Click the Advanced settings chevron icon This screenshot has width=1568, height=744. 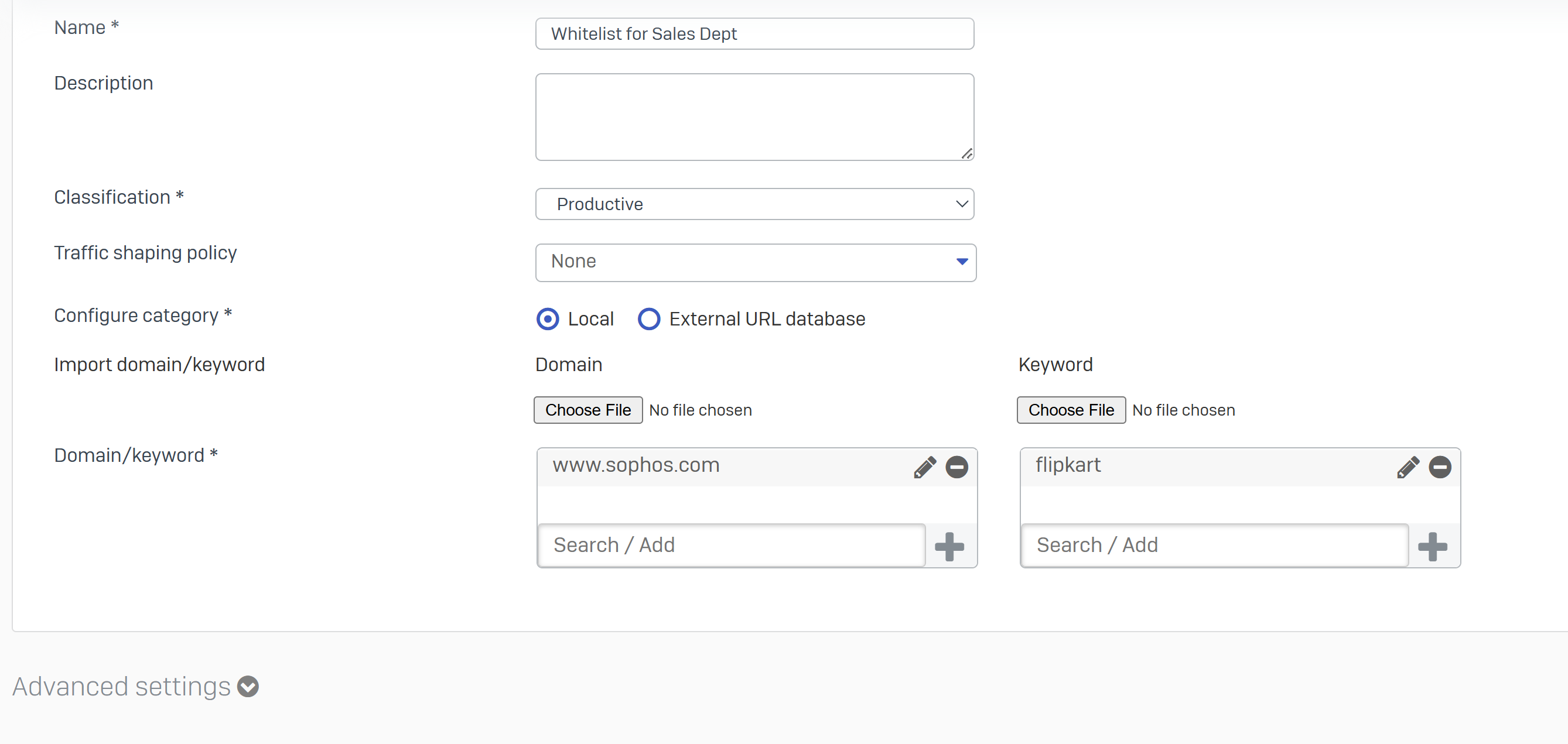248,686
